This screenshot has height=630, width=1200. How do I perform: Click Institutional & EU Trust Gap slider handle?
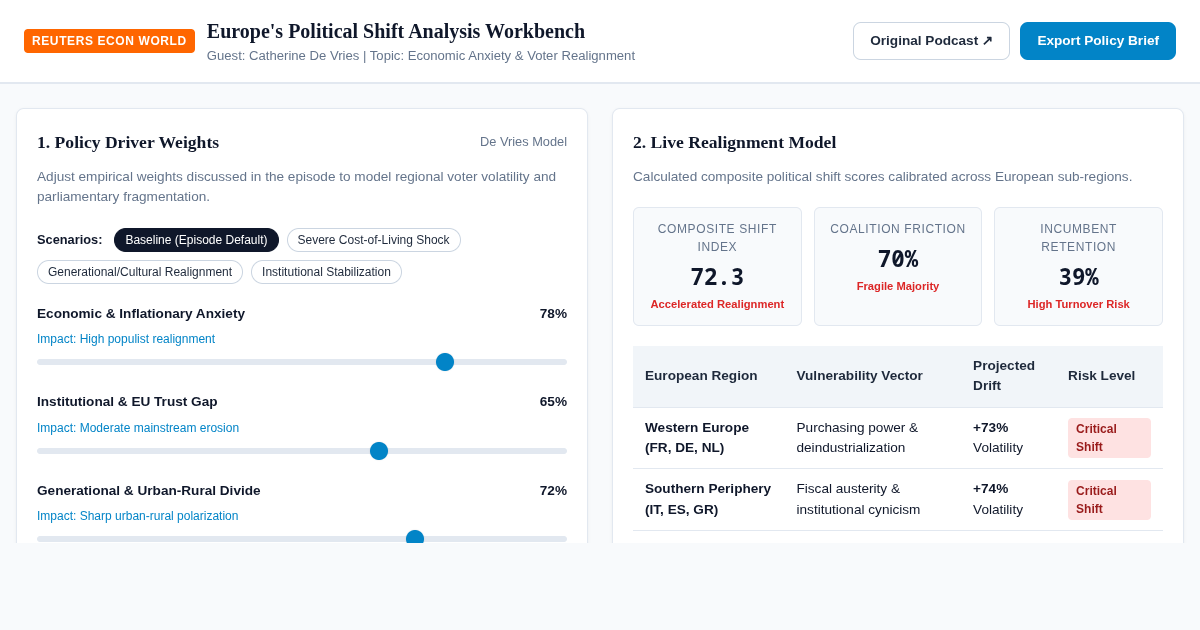tap(379, 451)
